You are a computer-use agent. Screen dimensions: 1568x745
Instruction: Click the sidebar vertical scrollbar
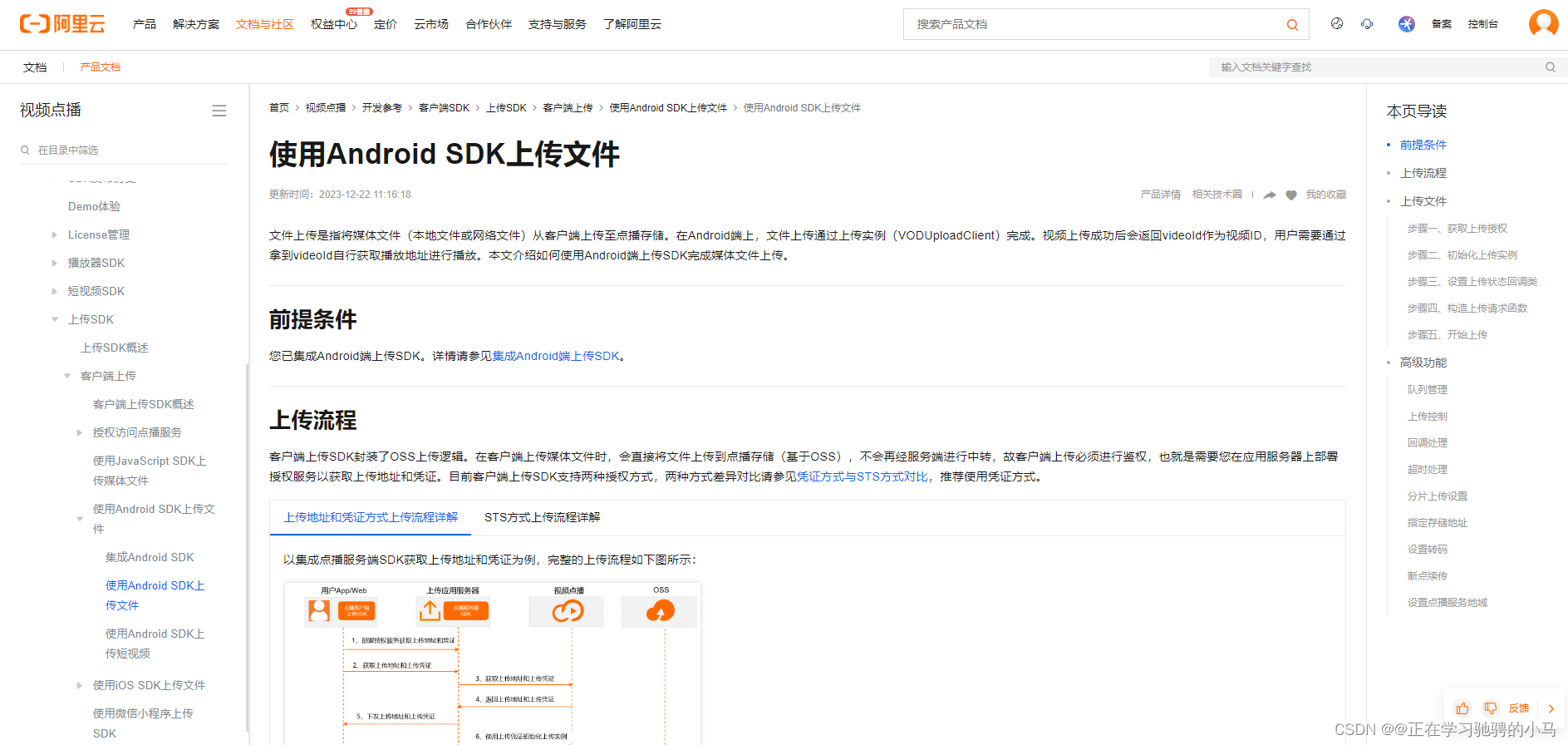247,549
